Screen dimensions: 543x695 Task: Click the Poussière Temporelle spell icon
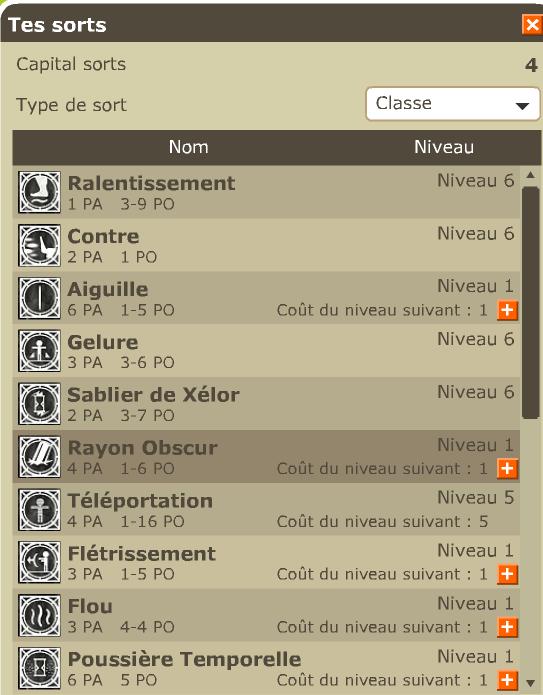pyautogui.click(x=39, y=668)
